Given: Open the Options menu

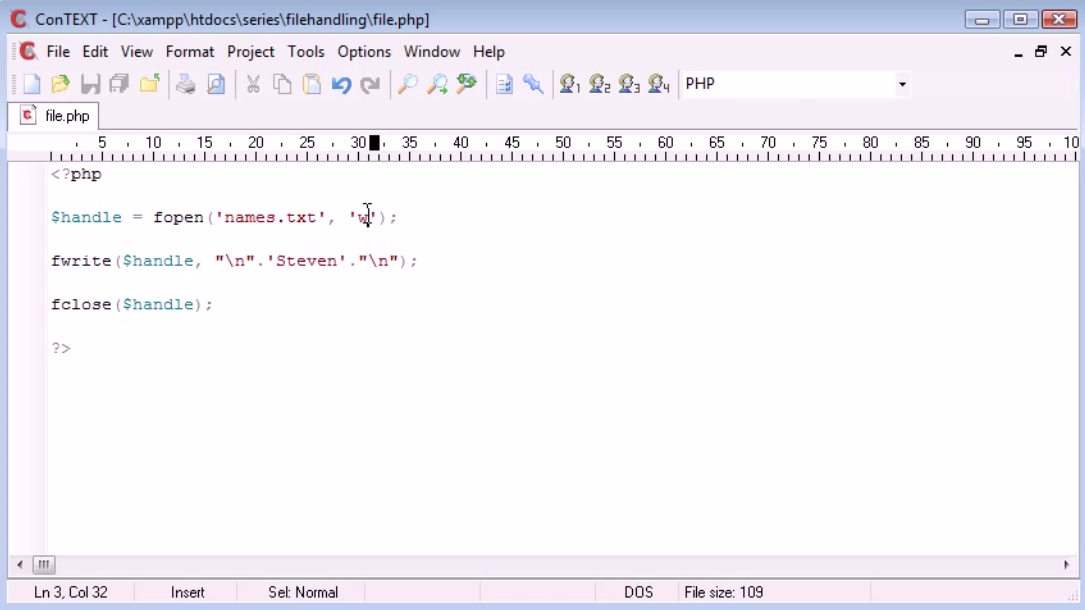Looking at the screenshot, I should (x=364, y=51).
